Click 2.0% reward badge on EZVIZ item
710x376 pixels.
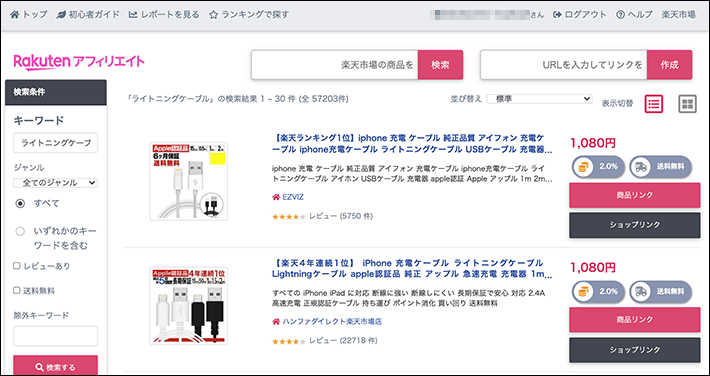pyautogui.click(x=599, y=167)
